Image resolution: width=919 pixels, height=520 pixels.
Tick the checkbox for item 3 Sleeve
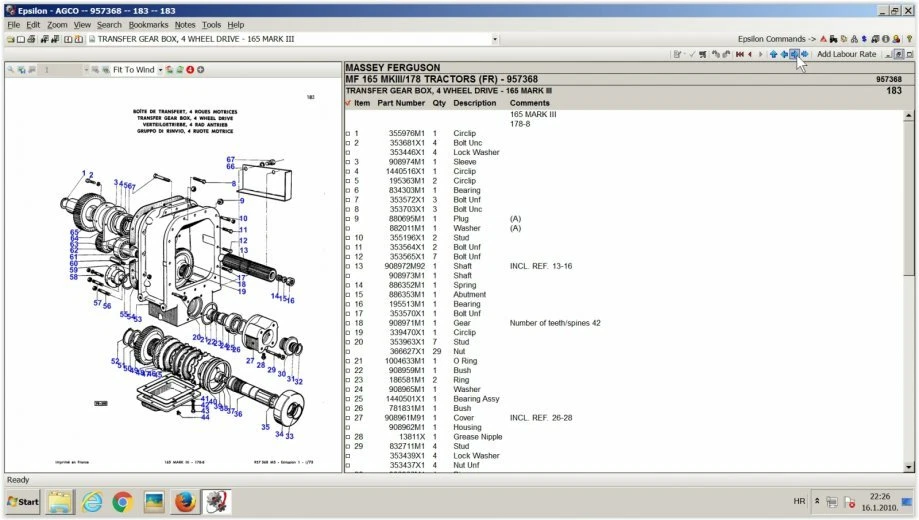pos(348,162)
